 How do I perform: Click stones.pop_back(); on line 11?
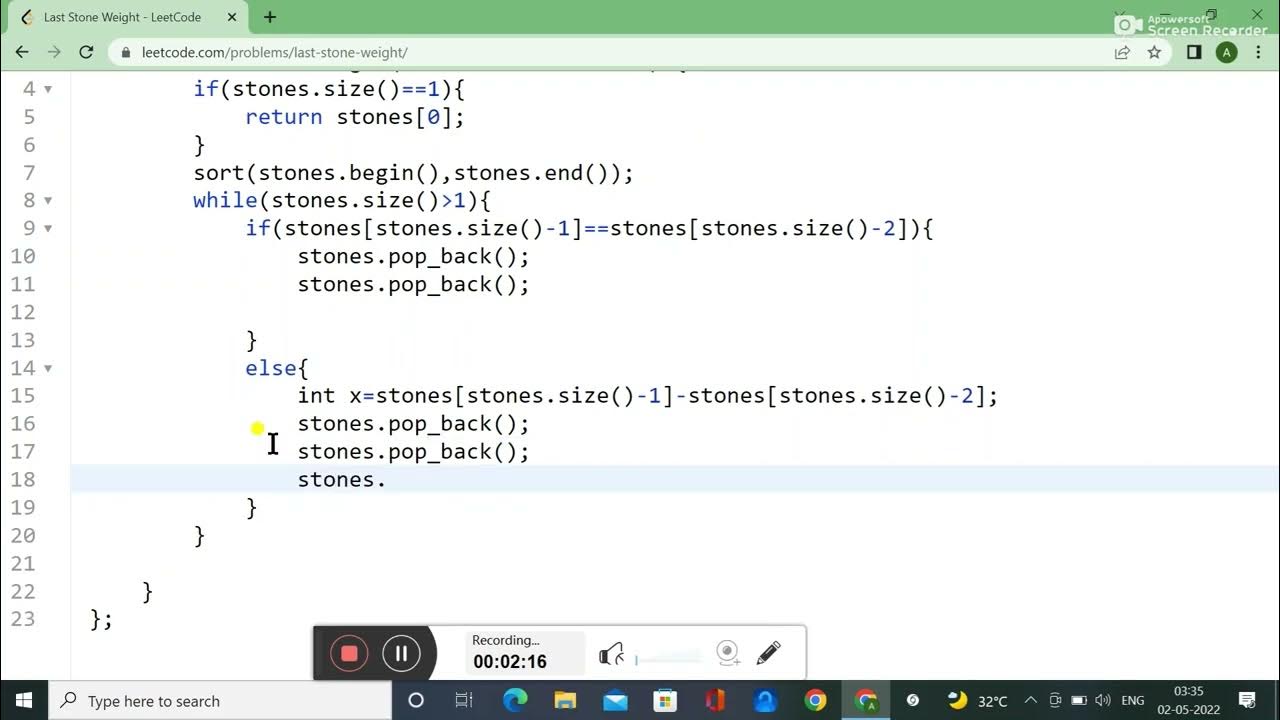pyautogui.click(x=413, y=285)
